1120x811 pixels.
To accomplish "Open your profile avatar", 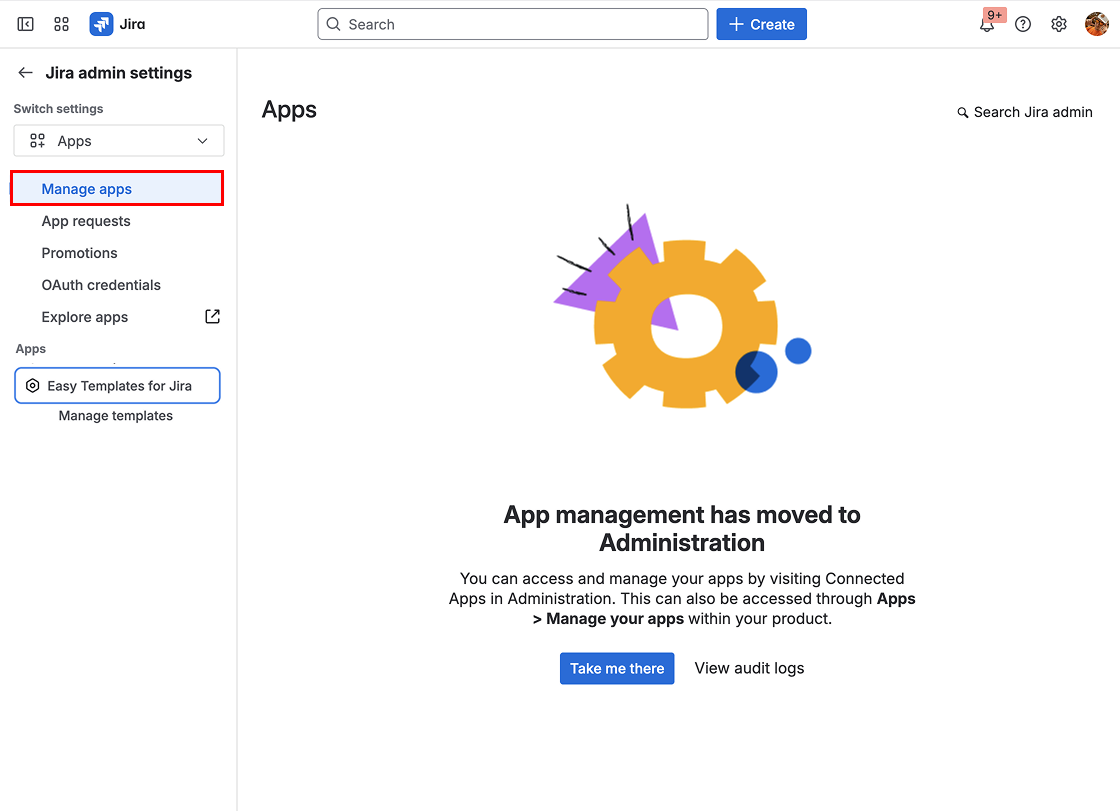I will (1097, 23).
